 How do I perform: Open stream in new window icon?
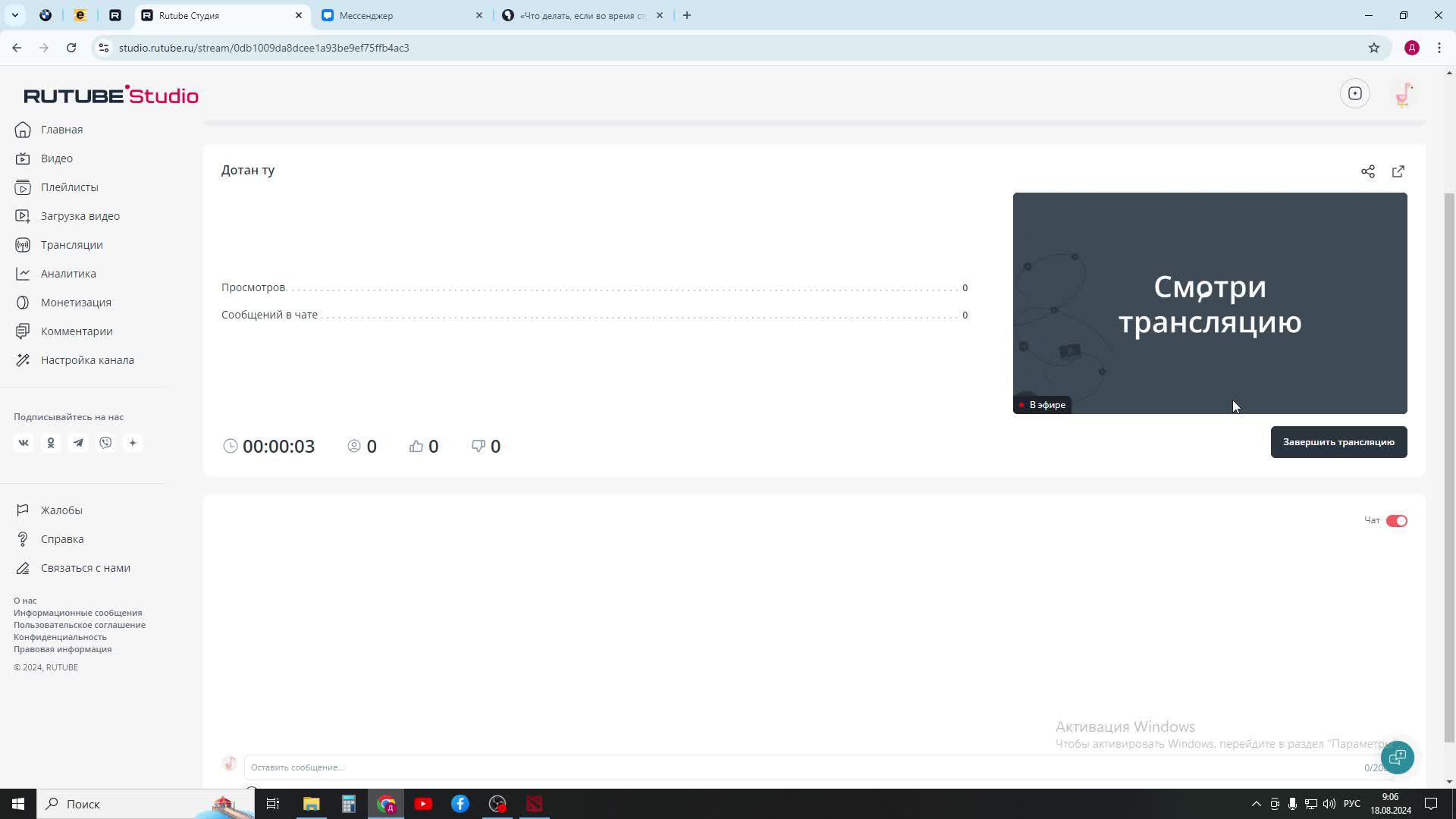click(x=1398, y=171)
